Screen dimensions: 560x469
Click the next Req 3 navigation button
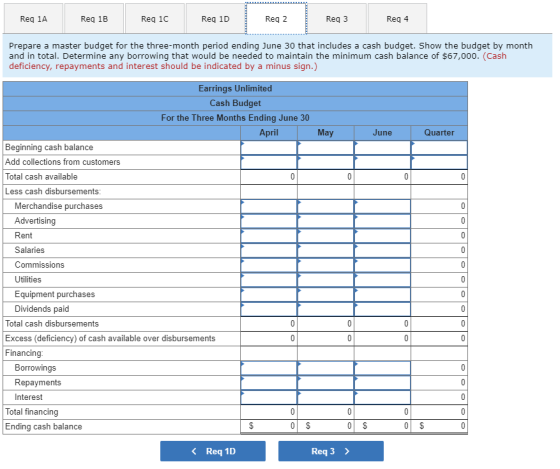(331, 451)
